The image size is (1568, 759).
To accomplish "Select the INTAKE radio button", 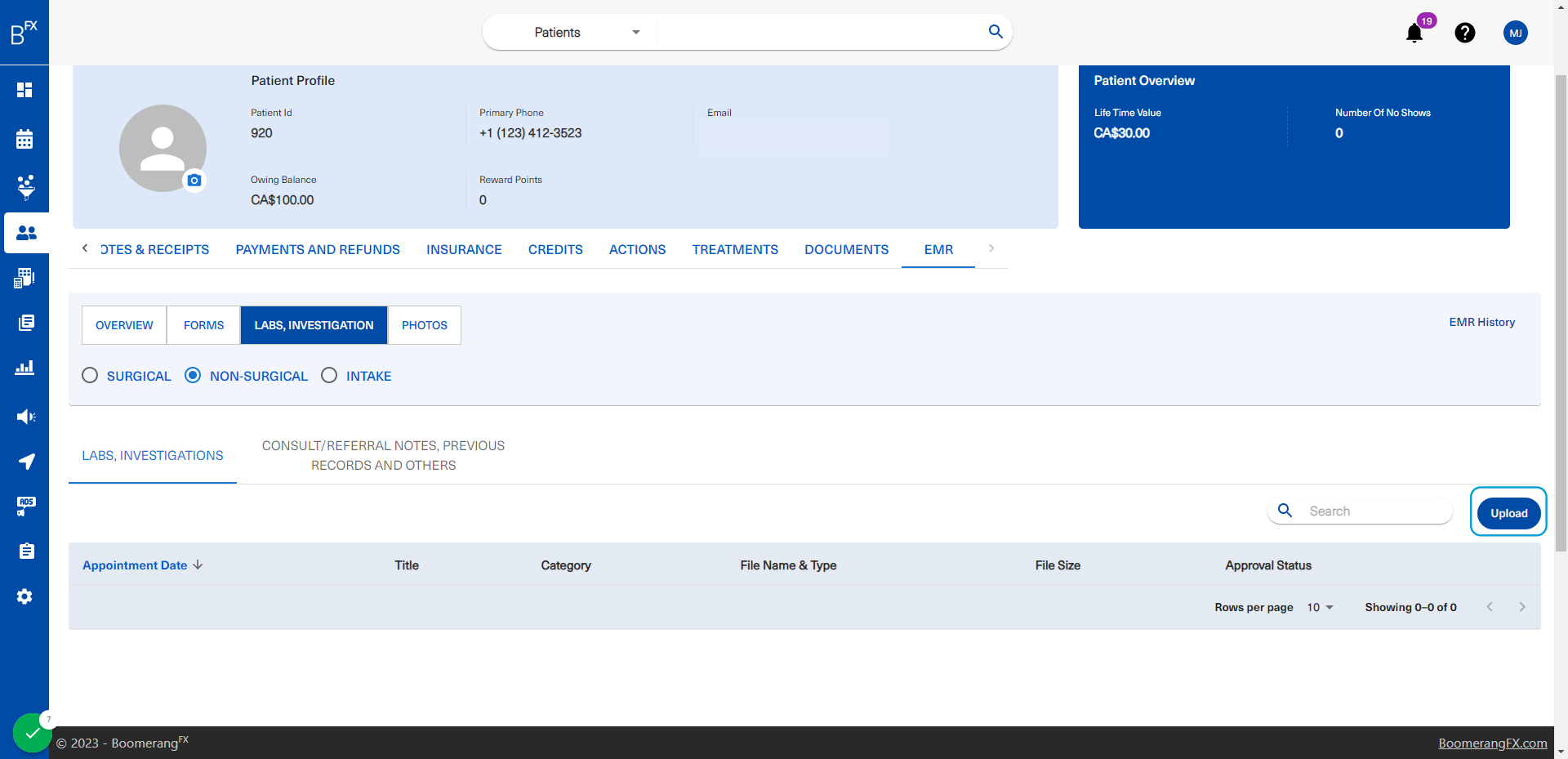I will coord(329,375).
